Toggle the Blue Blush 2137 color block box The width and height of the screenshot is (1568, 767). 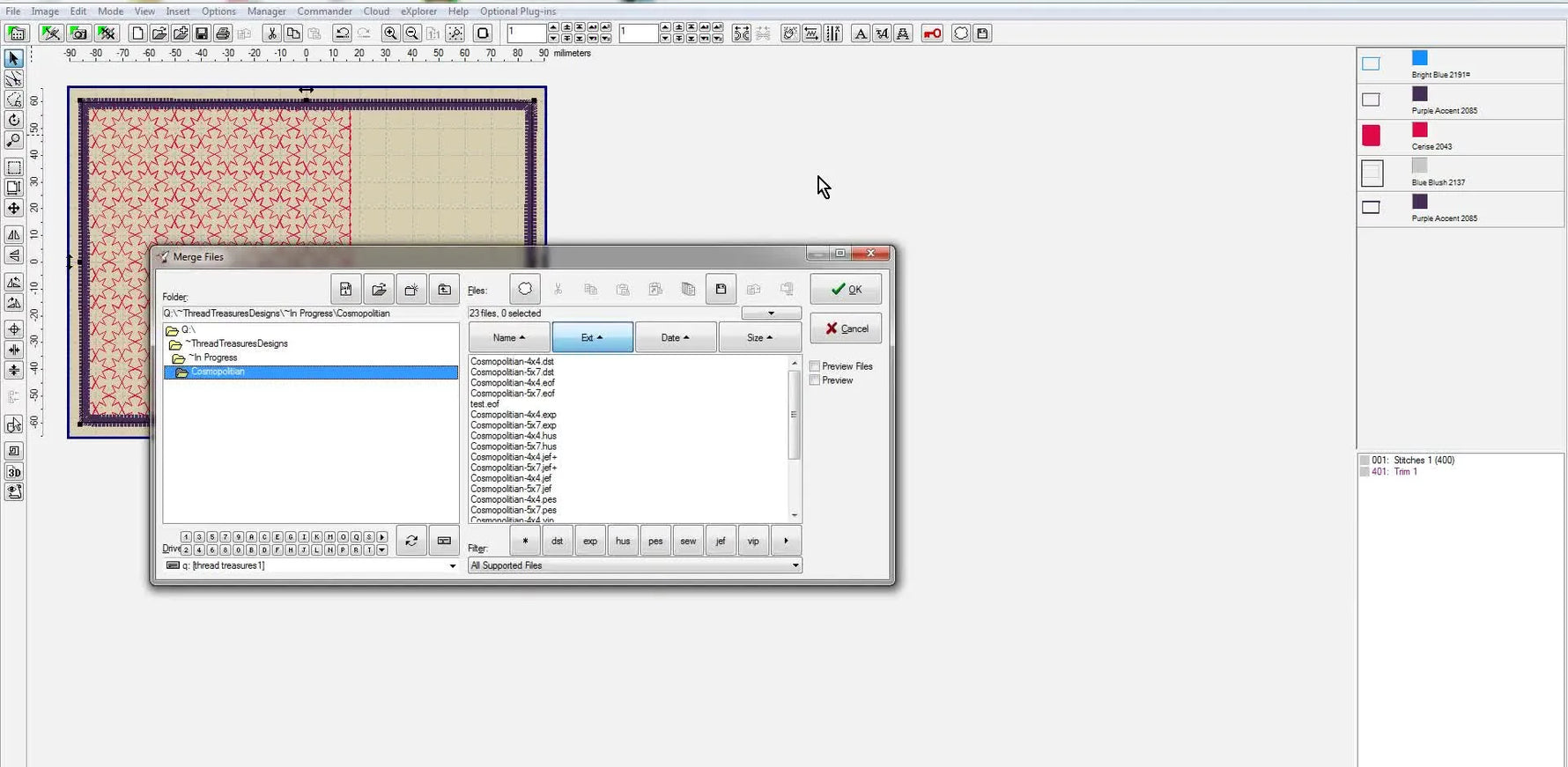1372,173
